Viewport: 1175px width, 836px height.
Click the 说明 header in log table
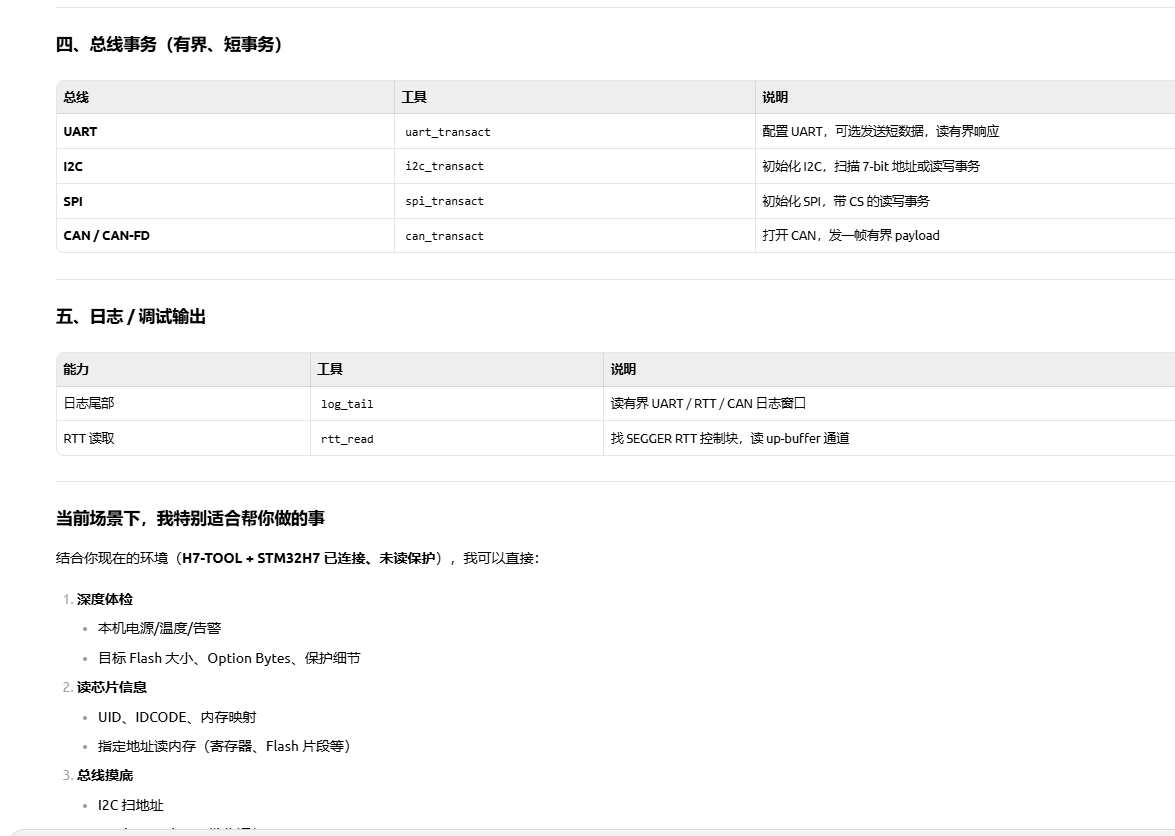623,369
